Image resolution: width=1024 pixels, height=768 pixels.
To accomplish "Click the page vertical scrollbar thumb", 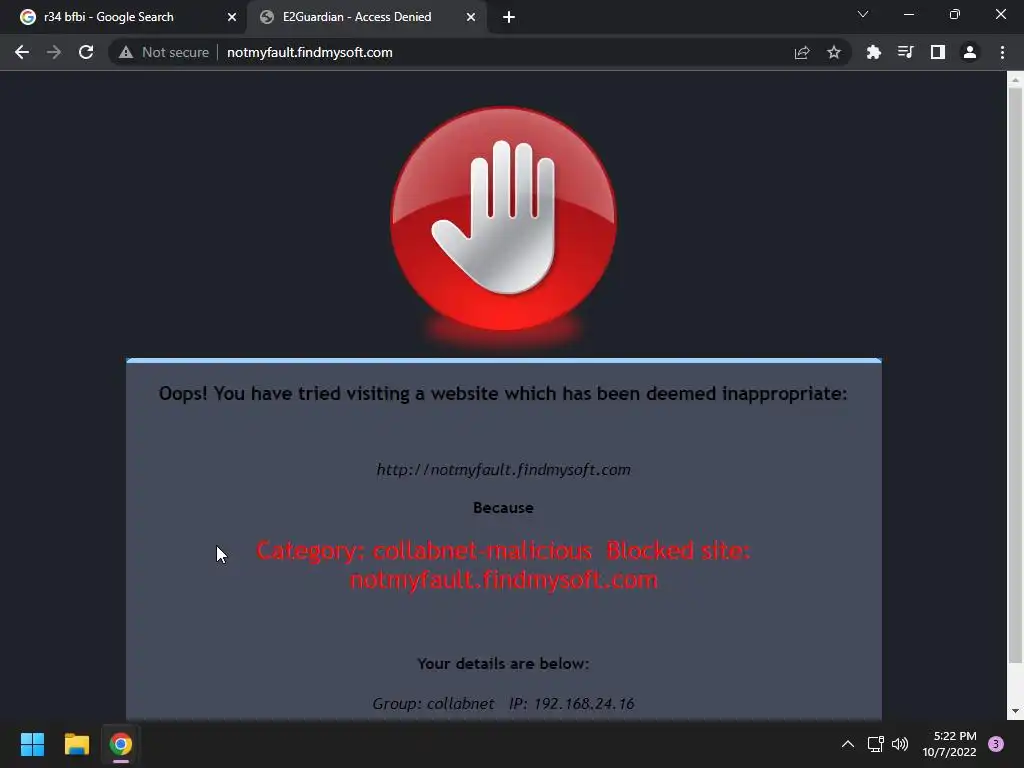I will coord(1016,375).
